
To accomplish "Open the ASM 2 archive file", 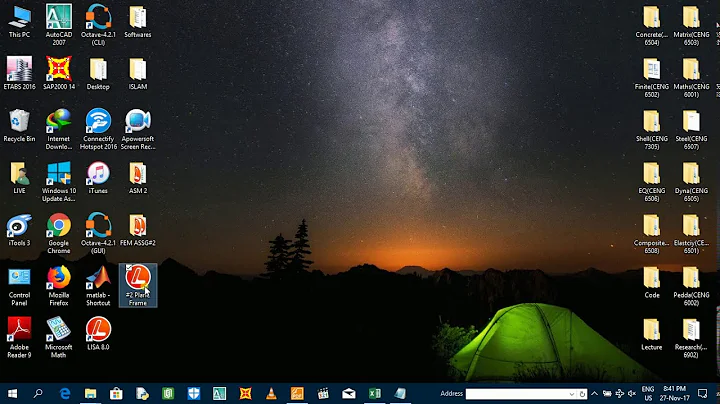I will click(x=138, y=178).
